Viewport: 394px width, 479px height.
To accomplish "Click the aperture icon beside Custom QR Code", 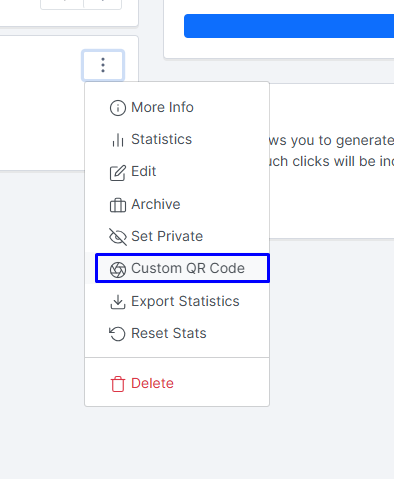I will click(118, 270).
